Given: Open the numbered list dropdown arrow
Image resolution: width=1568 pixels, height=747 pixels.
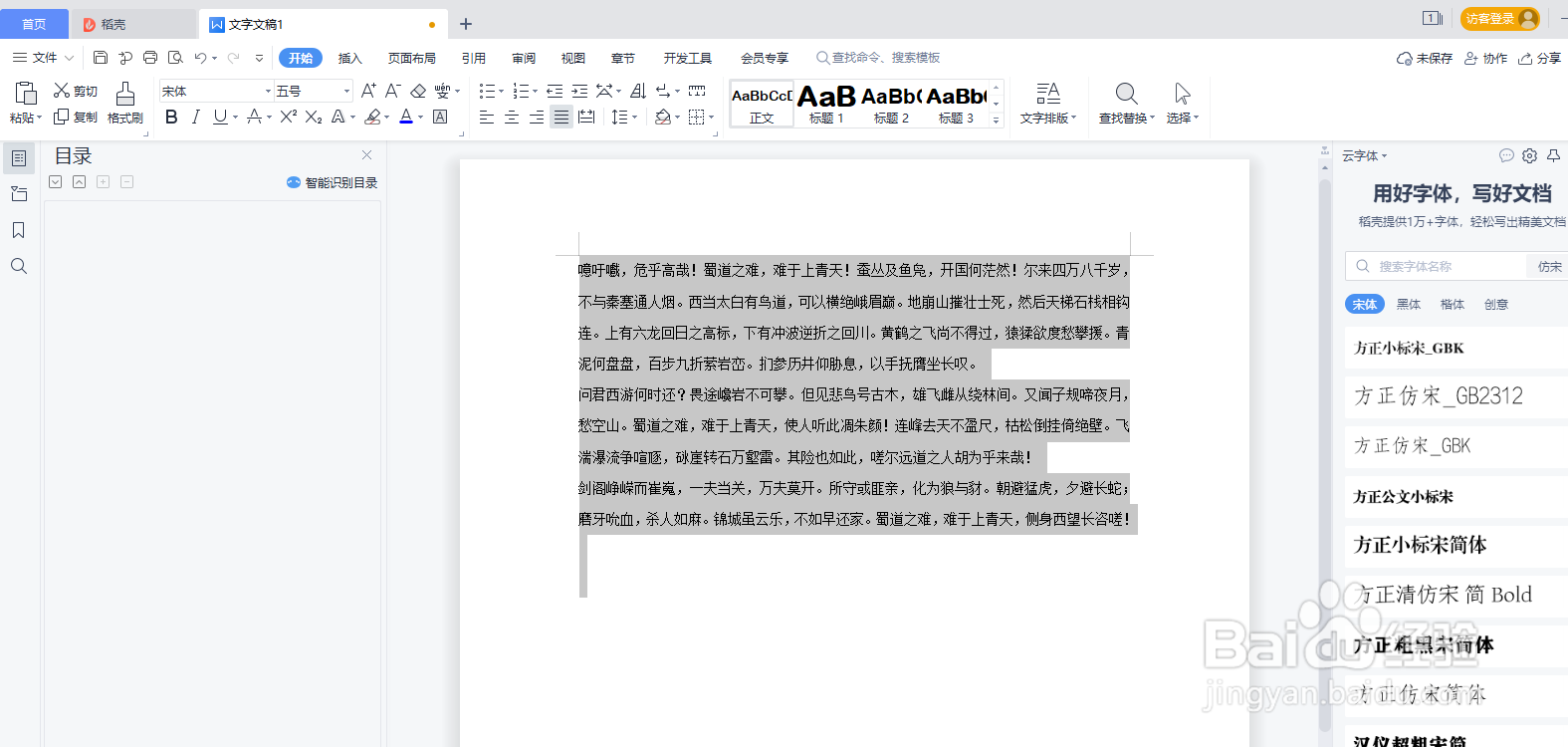Looking at the screenshot, I should (x=536, y=91).
